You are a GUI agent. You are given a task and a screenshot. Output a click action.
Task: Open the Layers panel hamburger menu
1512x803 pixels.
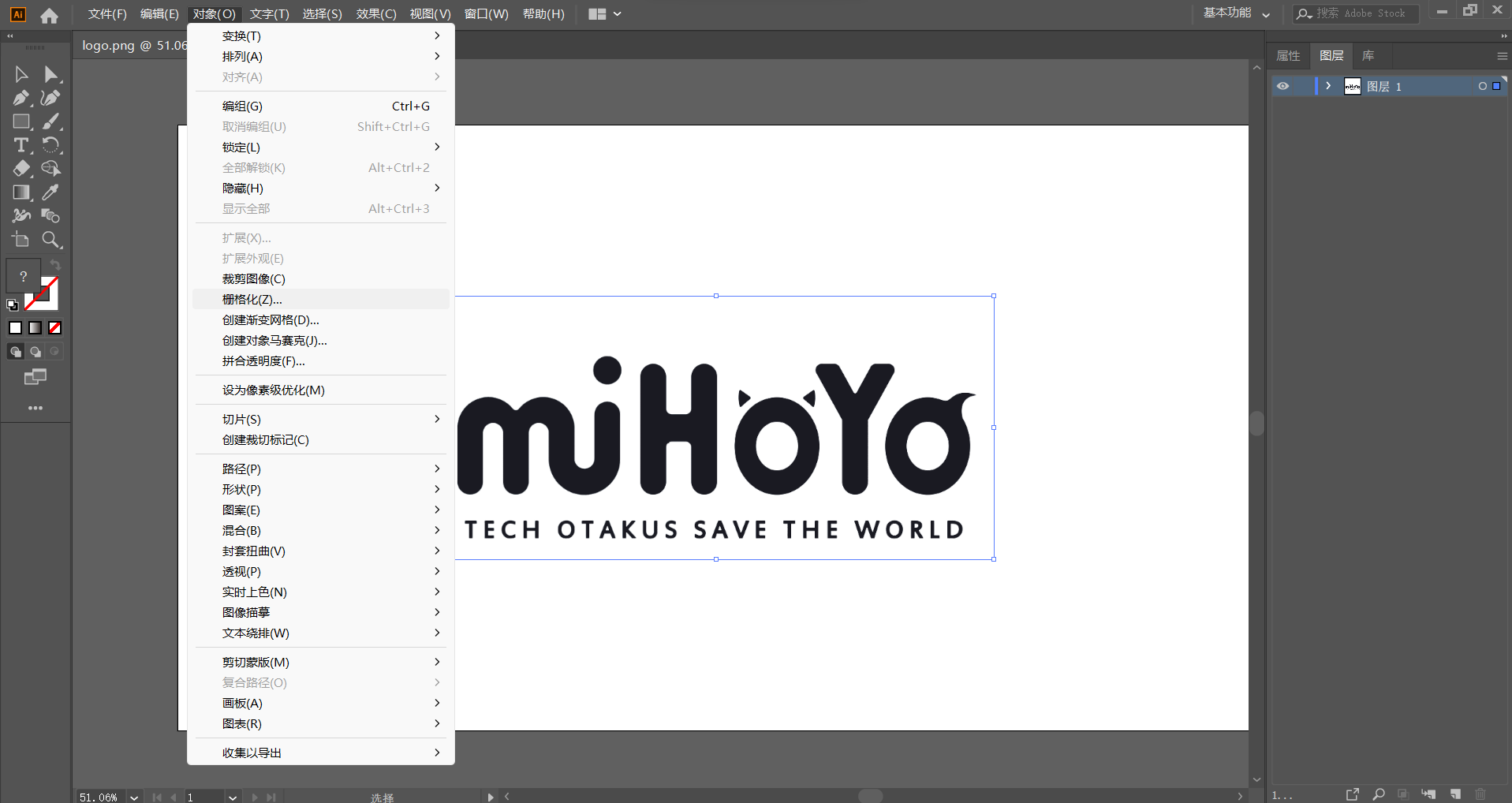[1502, 56]
